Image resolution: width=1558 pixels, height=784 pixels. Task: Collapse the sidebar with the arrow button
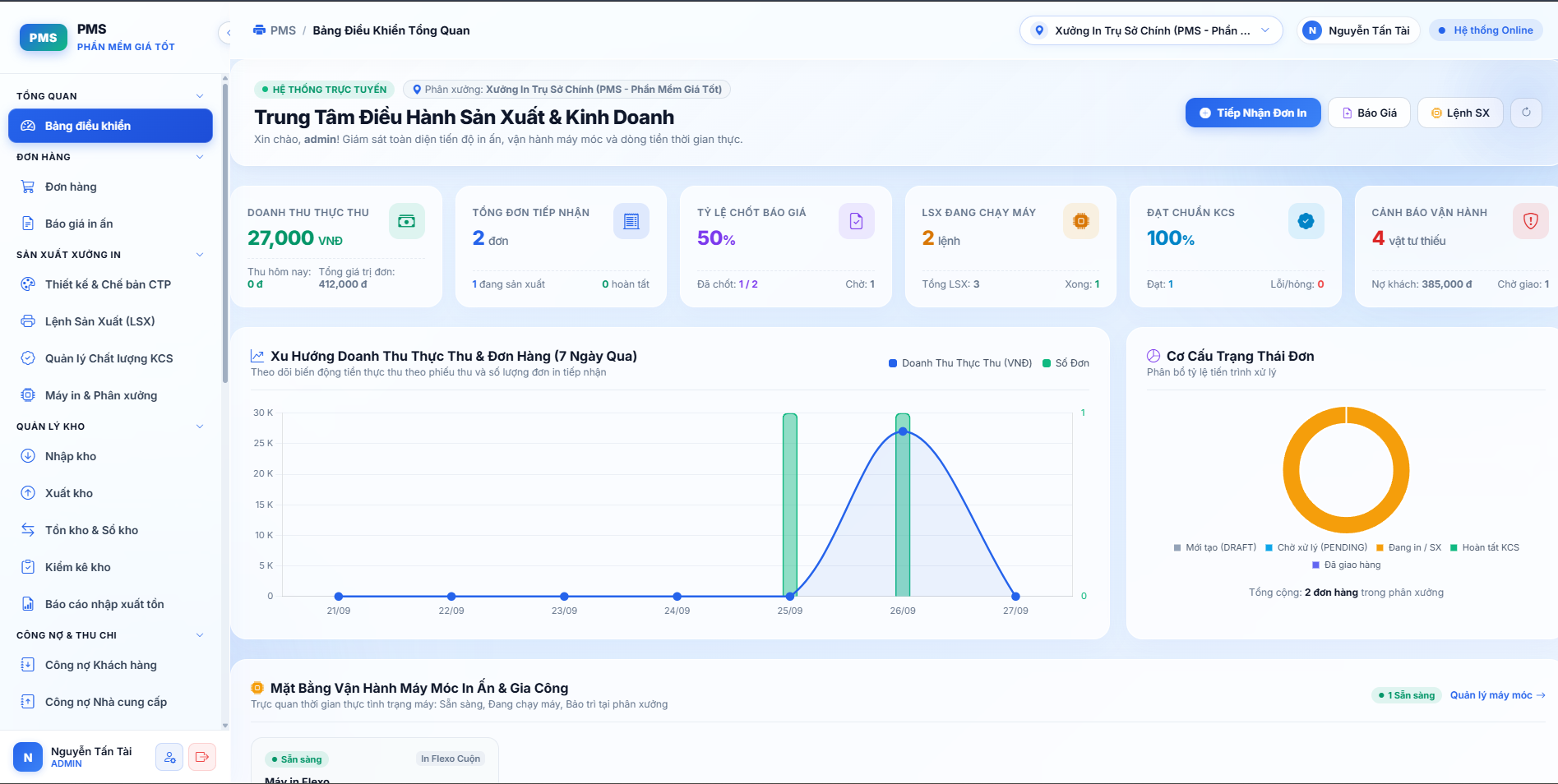coord(228,33)
